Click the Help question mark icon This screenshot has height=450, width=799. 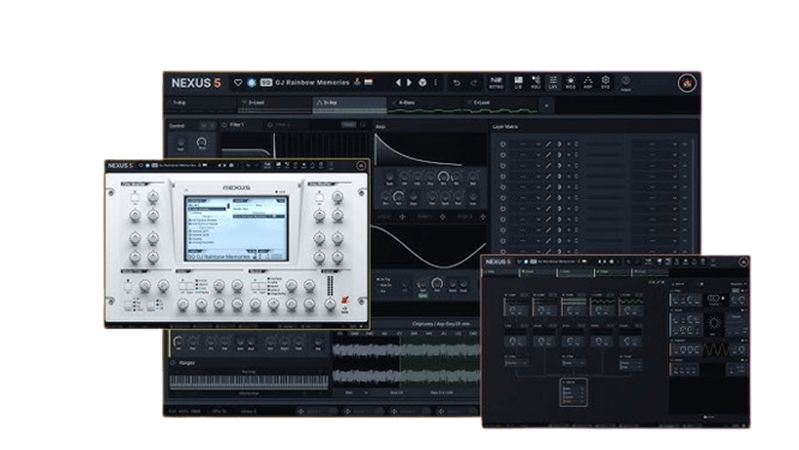626,83
